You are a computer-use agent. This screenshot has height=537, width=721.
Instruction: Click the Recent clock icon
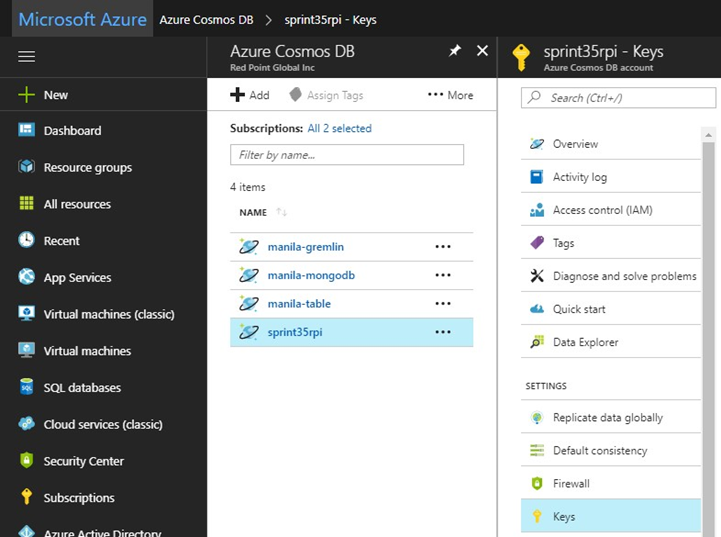point(27,241)
